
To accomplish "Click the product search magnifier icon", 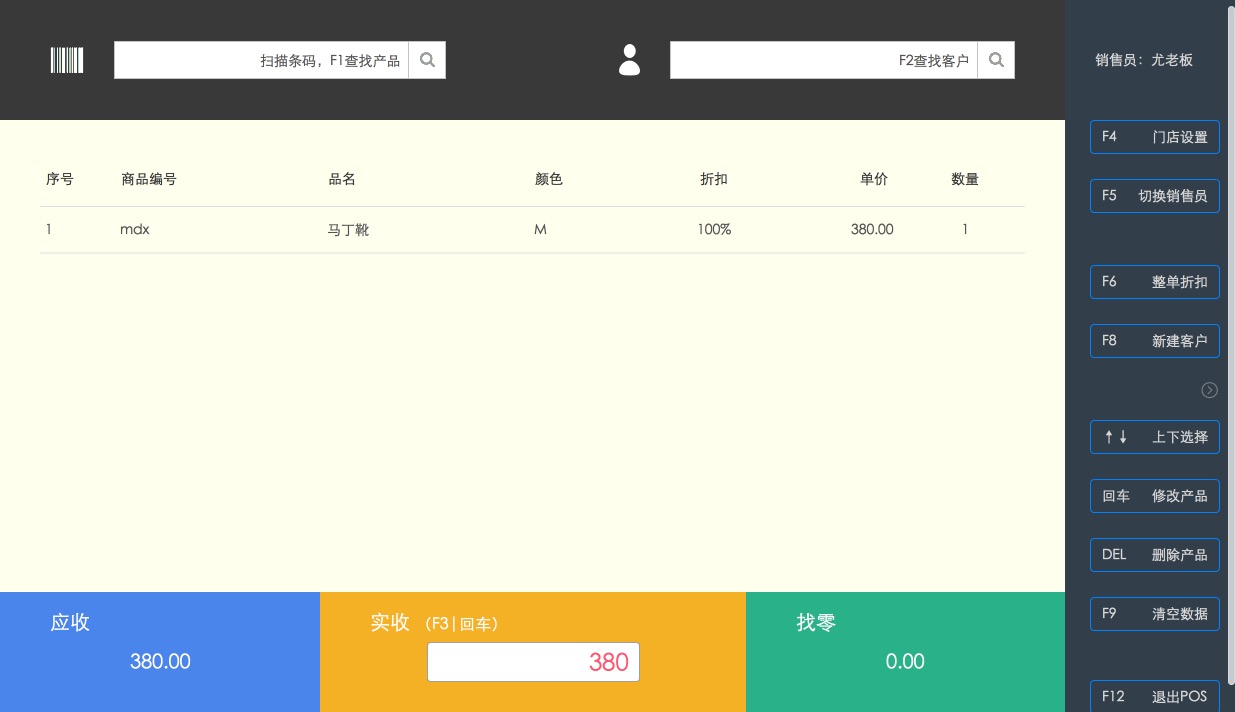I will [x=427, y=60].
